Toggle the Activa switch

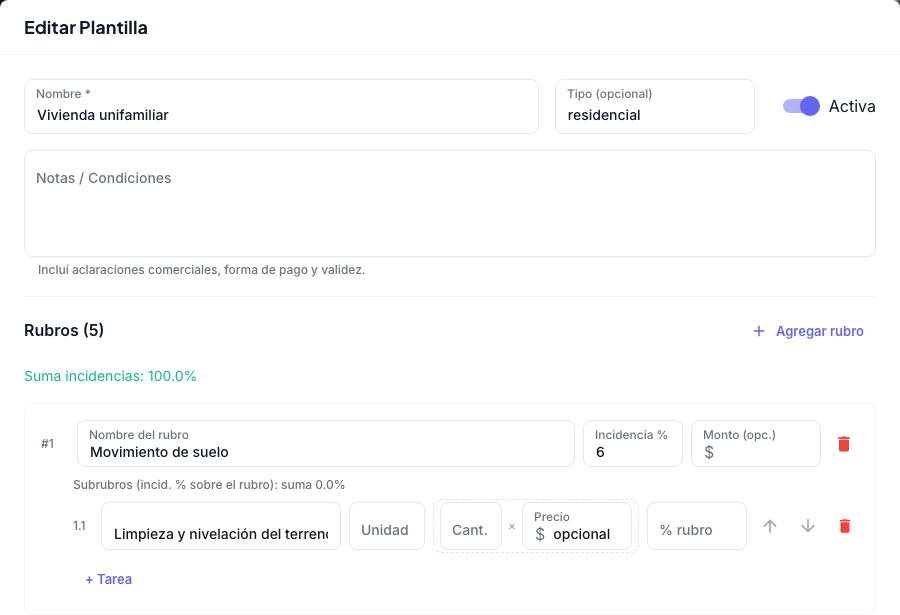801,106
